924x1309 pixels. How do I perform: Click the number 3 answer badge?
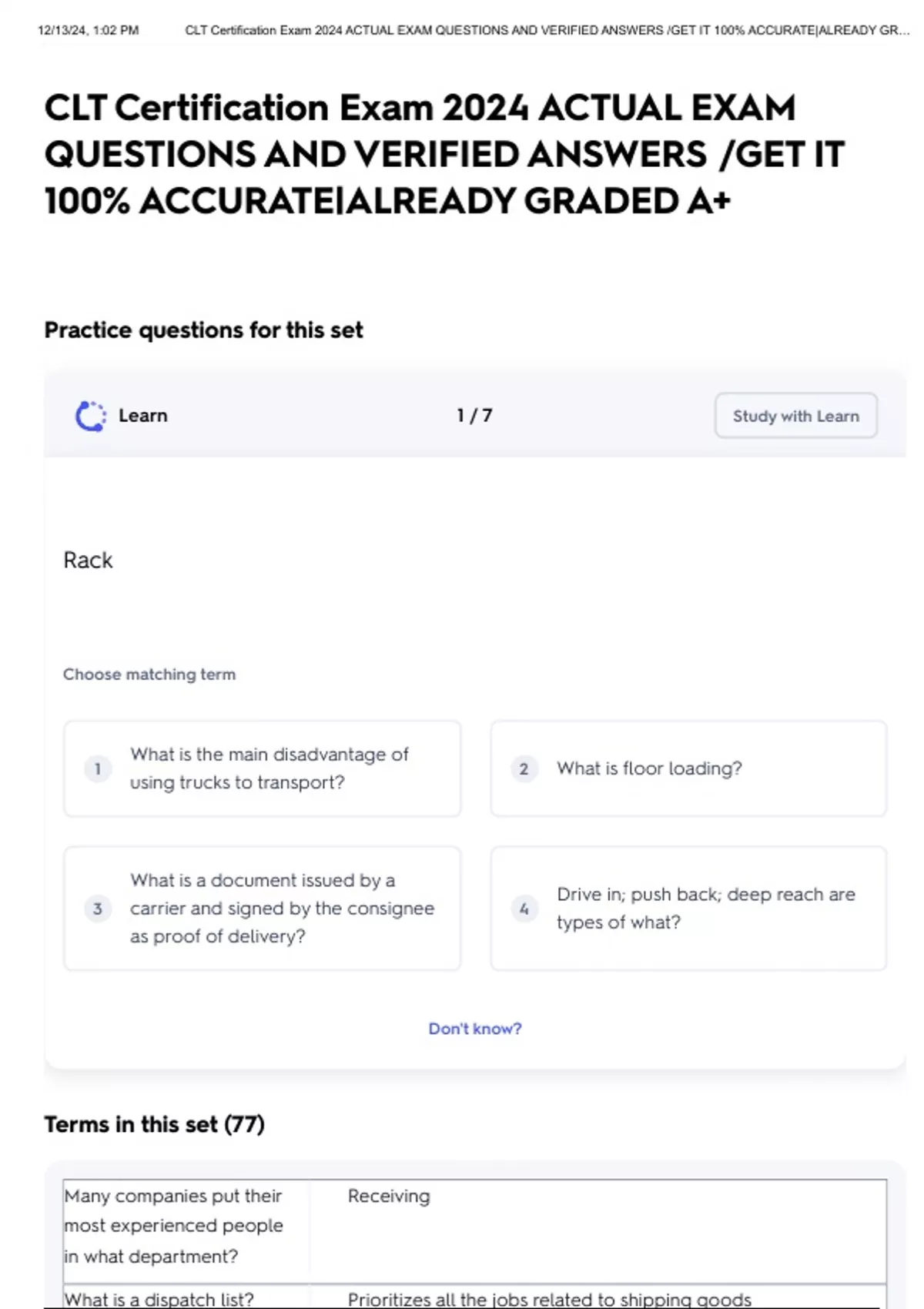(x=98, y=909)
